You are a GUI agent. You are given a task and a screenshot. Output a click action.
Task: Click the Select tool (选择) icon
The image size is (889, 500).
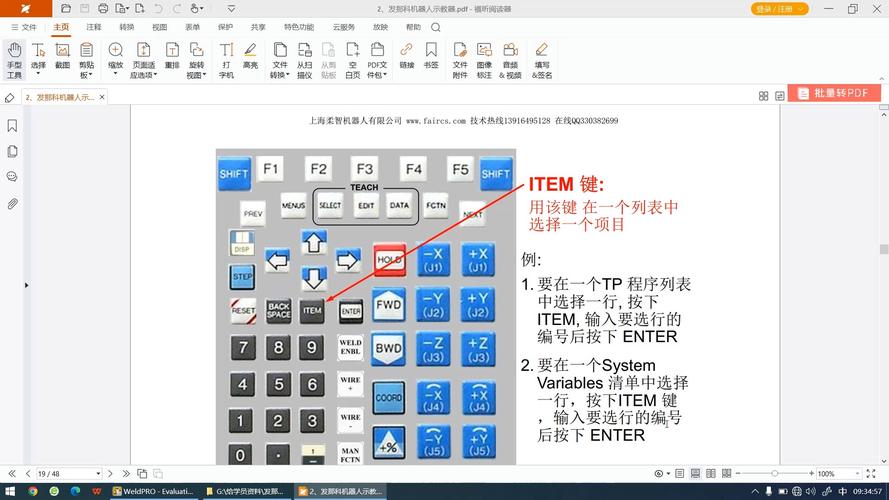coord(38,50)
